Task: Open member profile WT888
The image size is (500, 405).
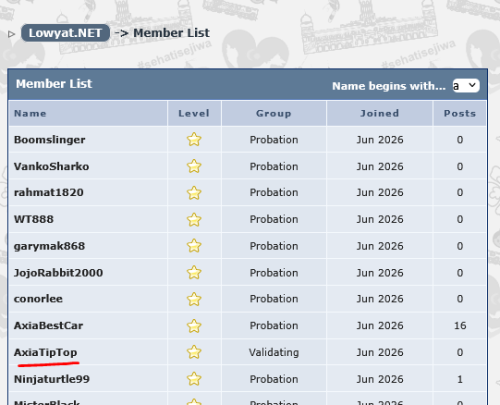Action: 34,219
